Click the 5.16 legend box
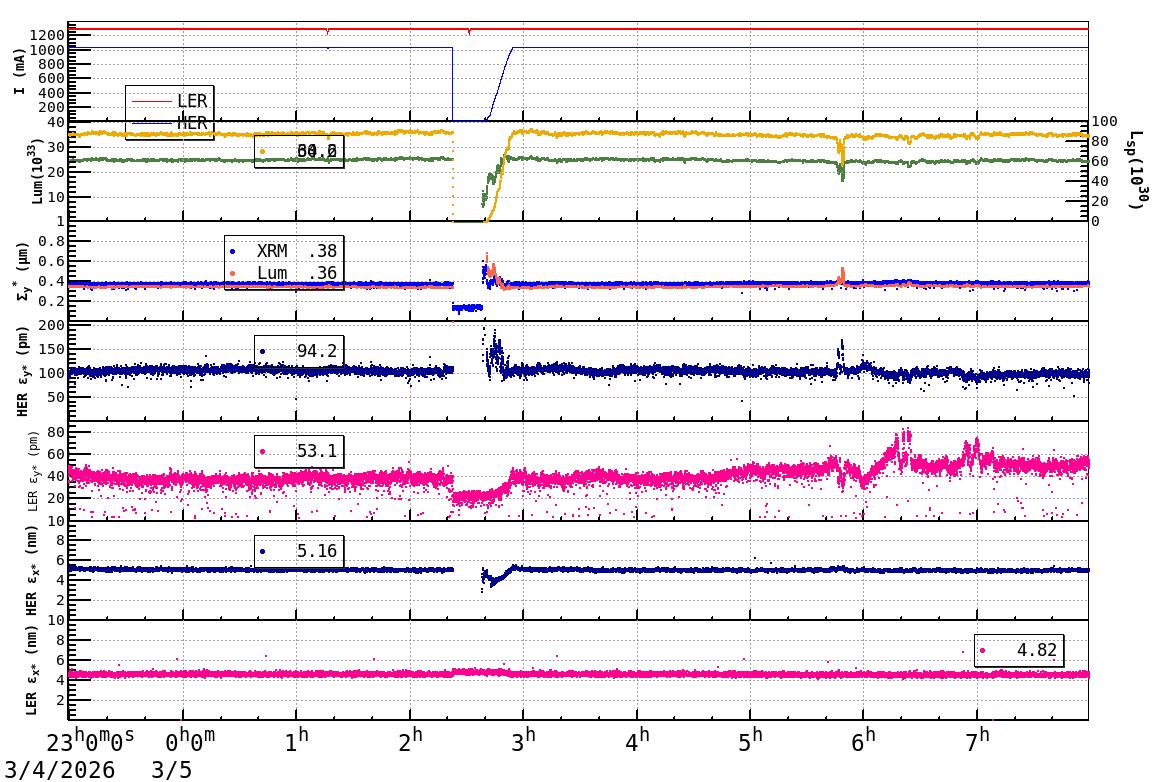The width and height of the screenshot is (1160, 782). [x=299, y=551]
